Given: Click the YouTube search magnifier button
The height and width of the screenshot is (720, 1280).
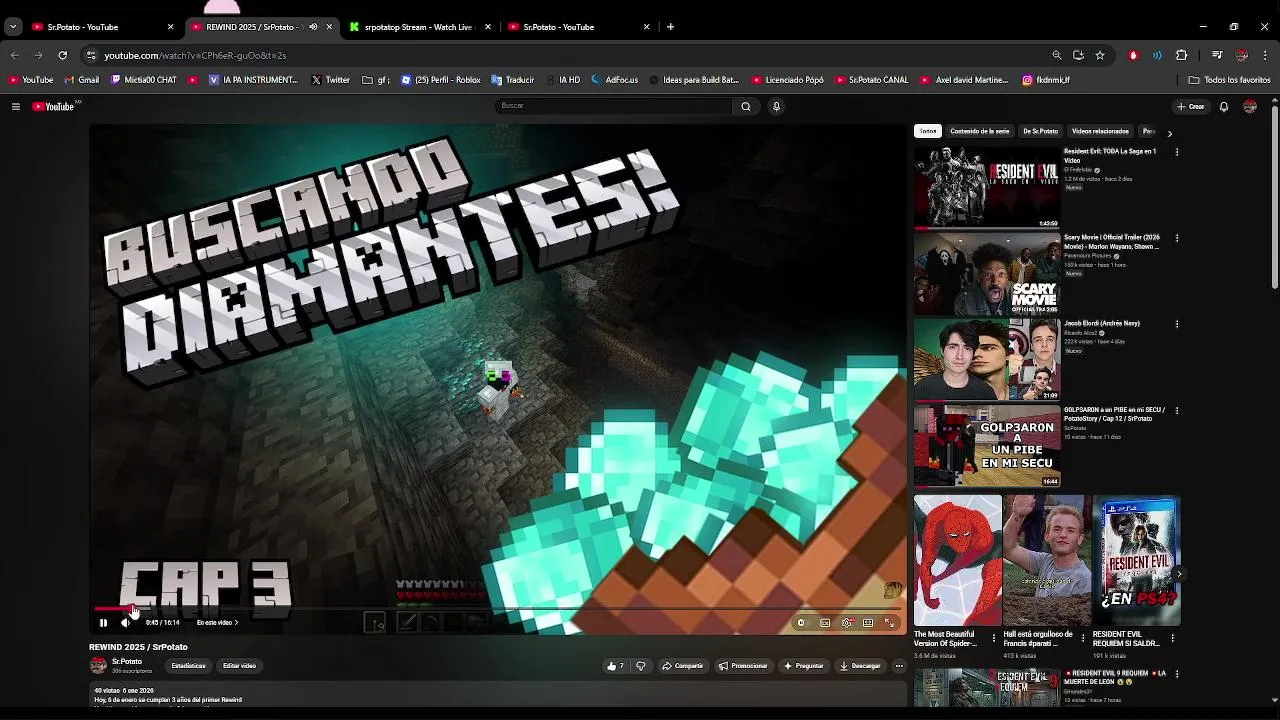Looking at the screenshot, I should point(746,106).
